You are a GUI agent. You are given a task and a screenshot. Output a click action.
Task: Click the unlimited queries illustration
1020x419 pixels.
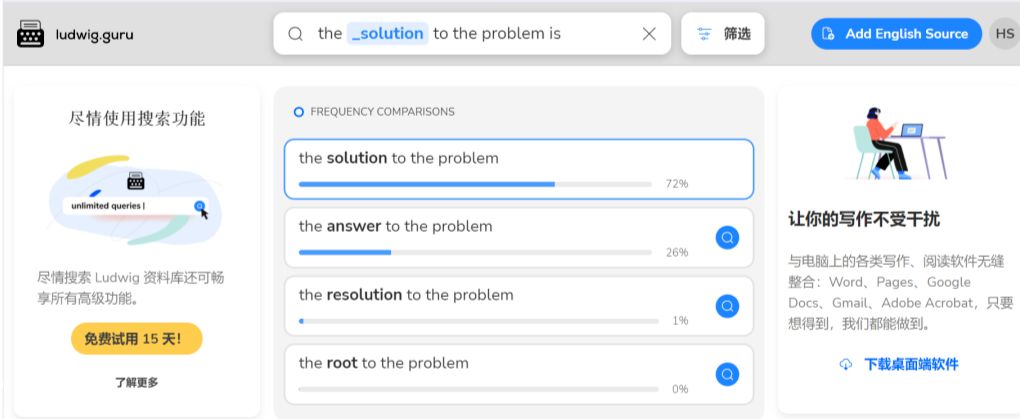tap(136, 200)
